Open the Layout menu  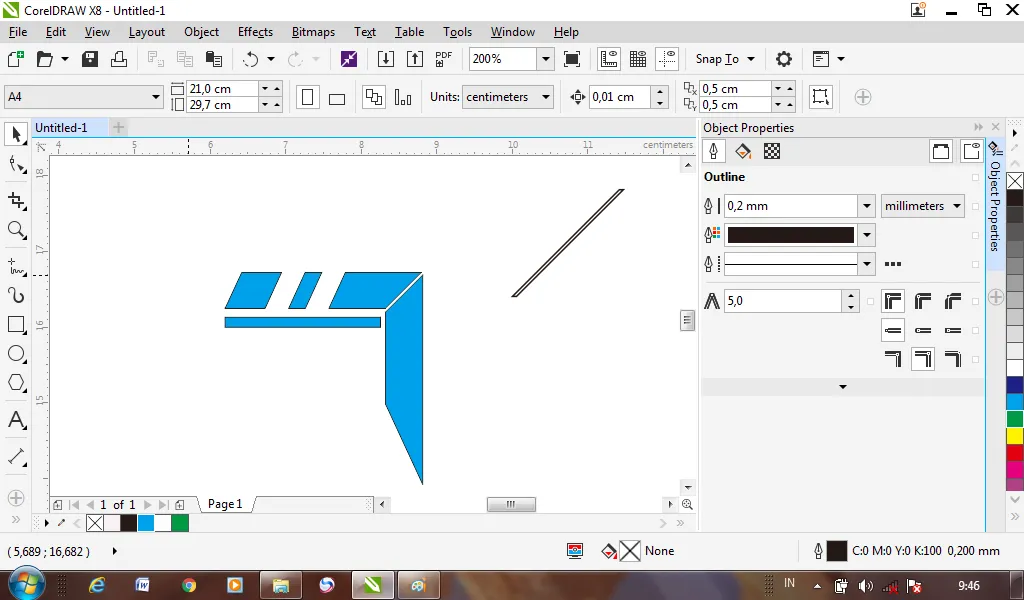coord(146,32)
